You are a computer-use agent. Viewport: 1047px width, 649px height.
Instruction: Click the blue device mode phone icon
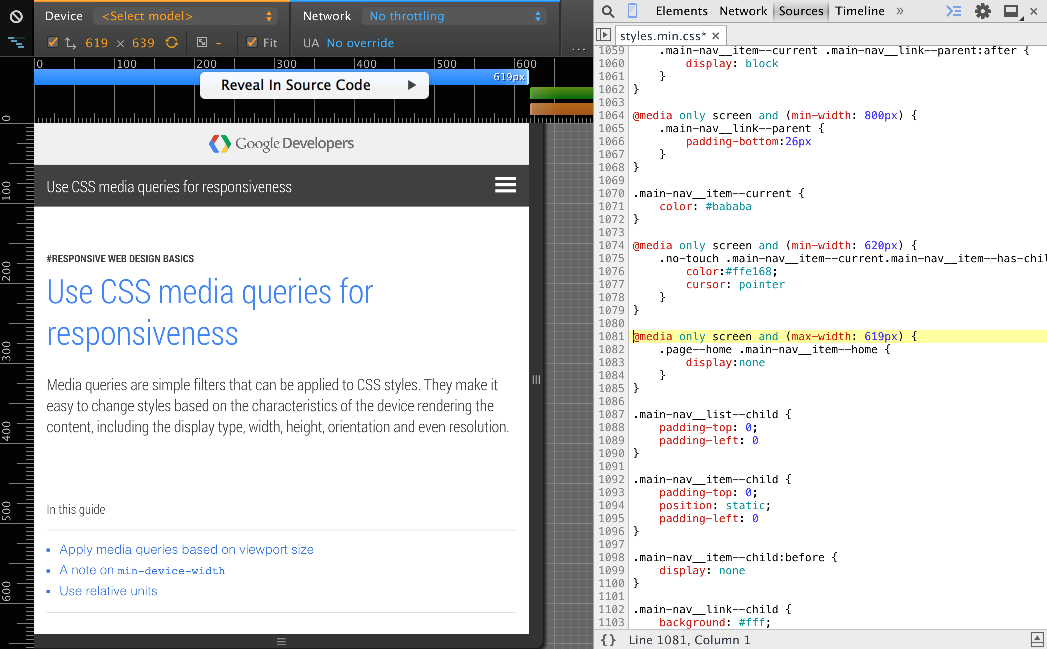(x=633, y=11)
